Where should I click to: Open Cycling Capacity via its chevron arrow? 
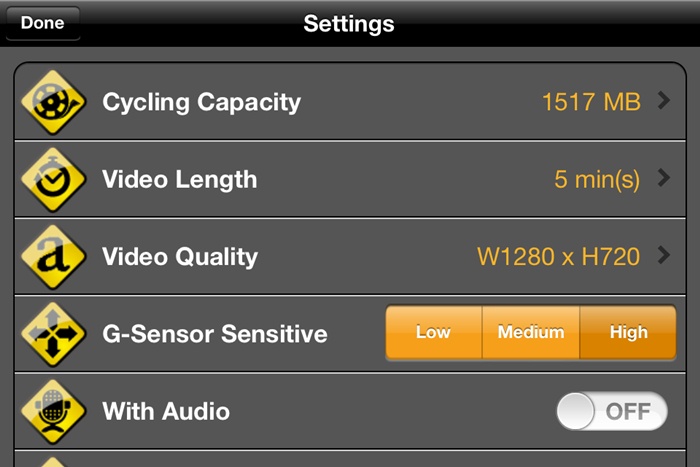point(664,100)
